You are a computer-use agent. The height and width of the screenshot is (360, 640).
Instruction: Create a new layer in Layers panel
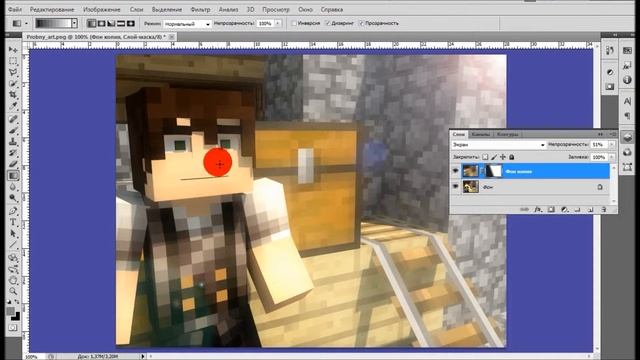click(591, 209)
